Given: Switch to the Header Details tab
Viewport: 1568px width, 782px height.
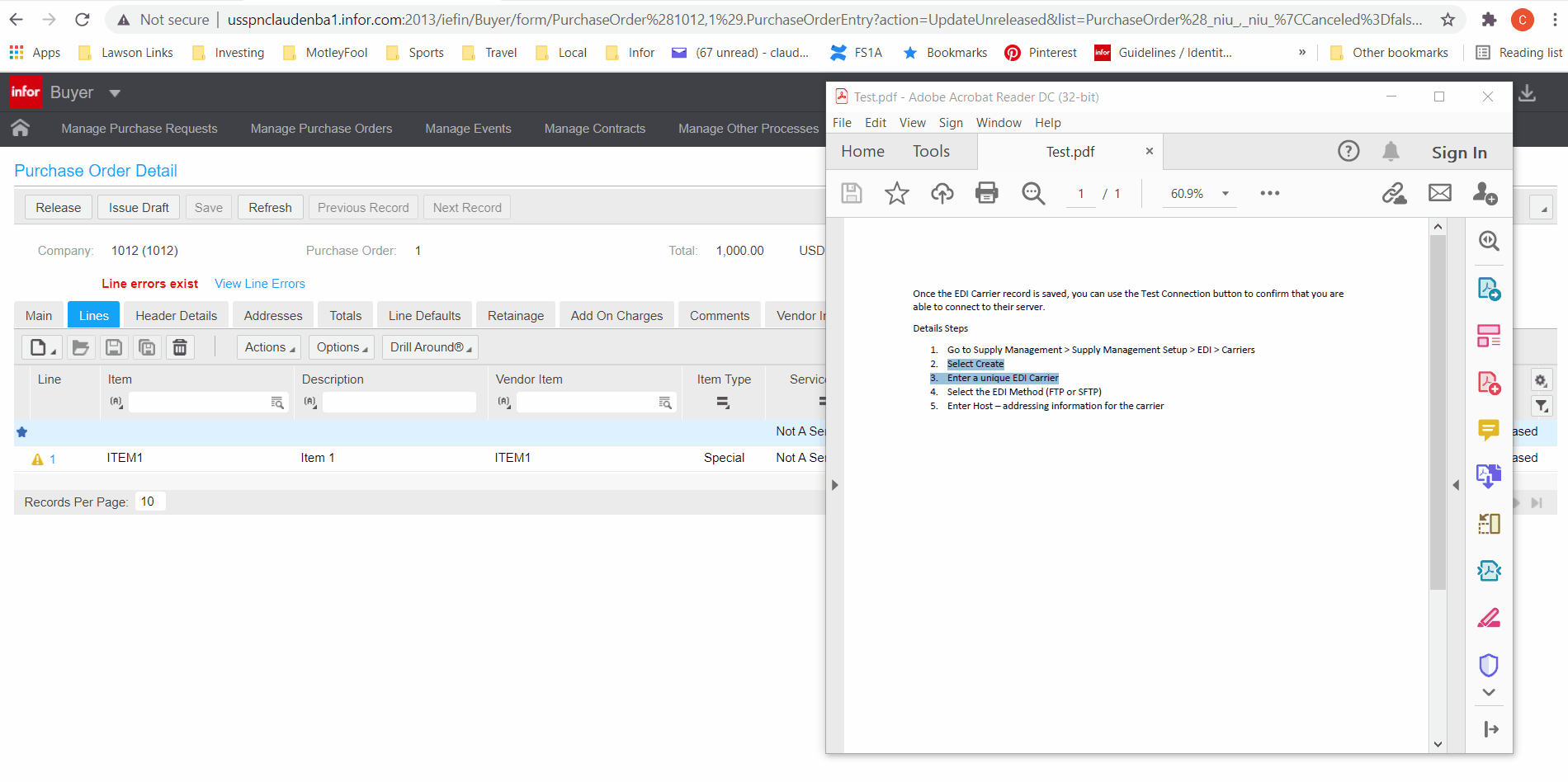Looking at the screenshot, I should pos(177,316).
